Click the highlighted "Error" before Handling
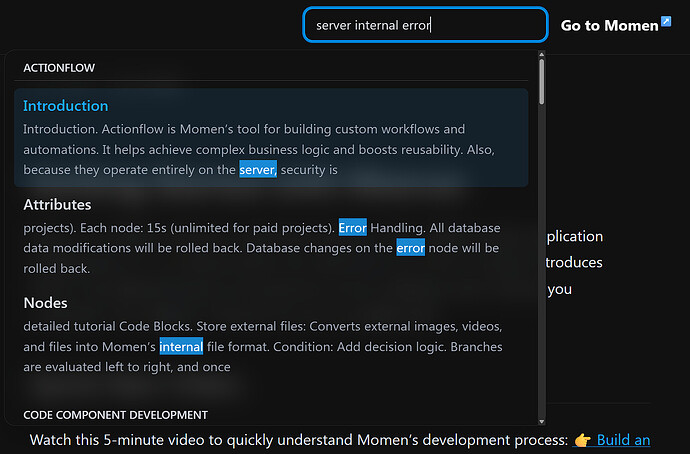 (352, 228)
